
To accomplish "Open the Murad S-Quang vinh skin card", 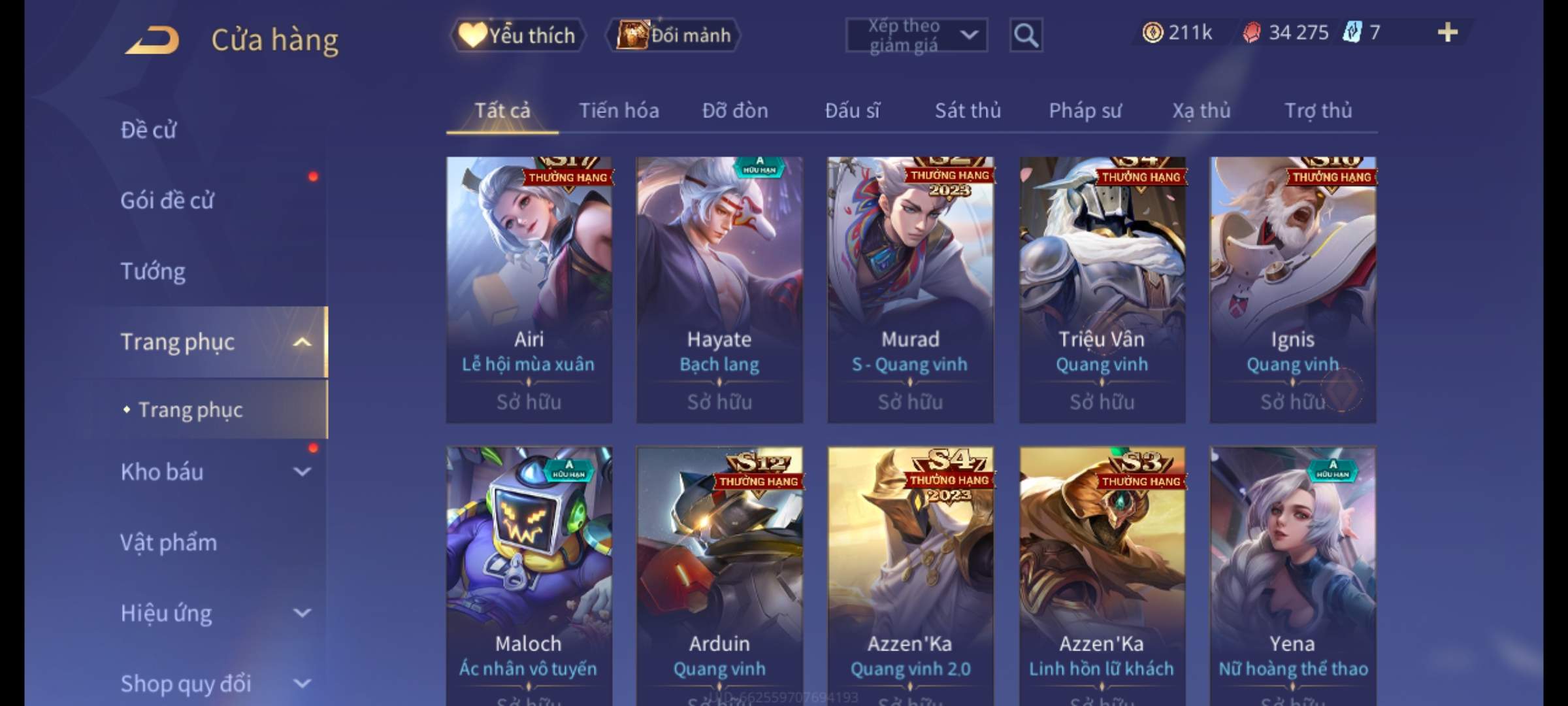I will tap(910, 290).
